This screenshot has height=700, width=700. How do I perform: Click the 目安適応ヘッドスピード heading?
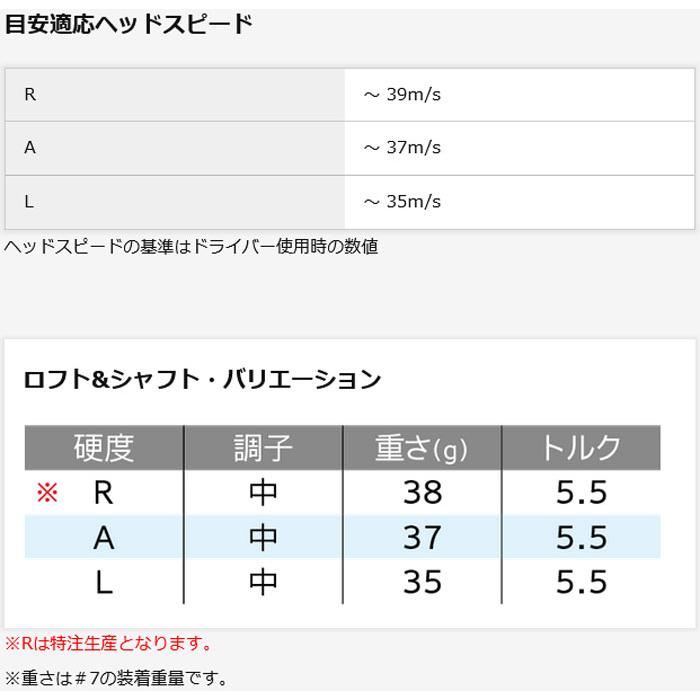point(129,24)
